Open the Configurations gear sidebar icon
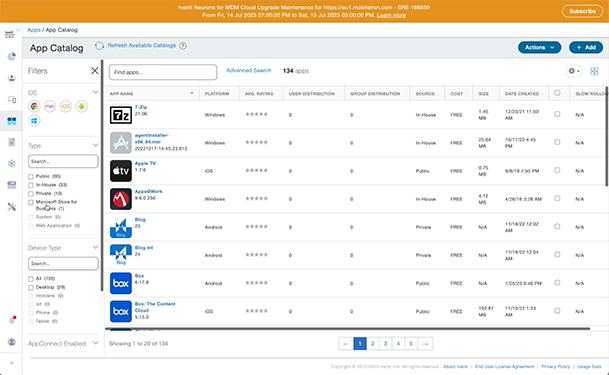 12,164
